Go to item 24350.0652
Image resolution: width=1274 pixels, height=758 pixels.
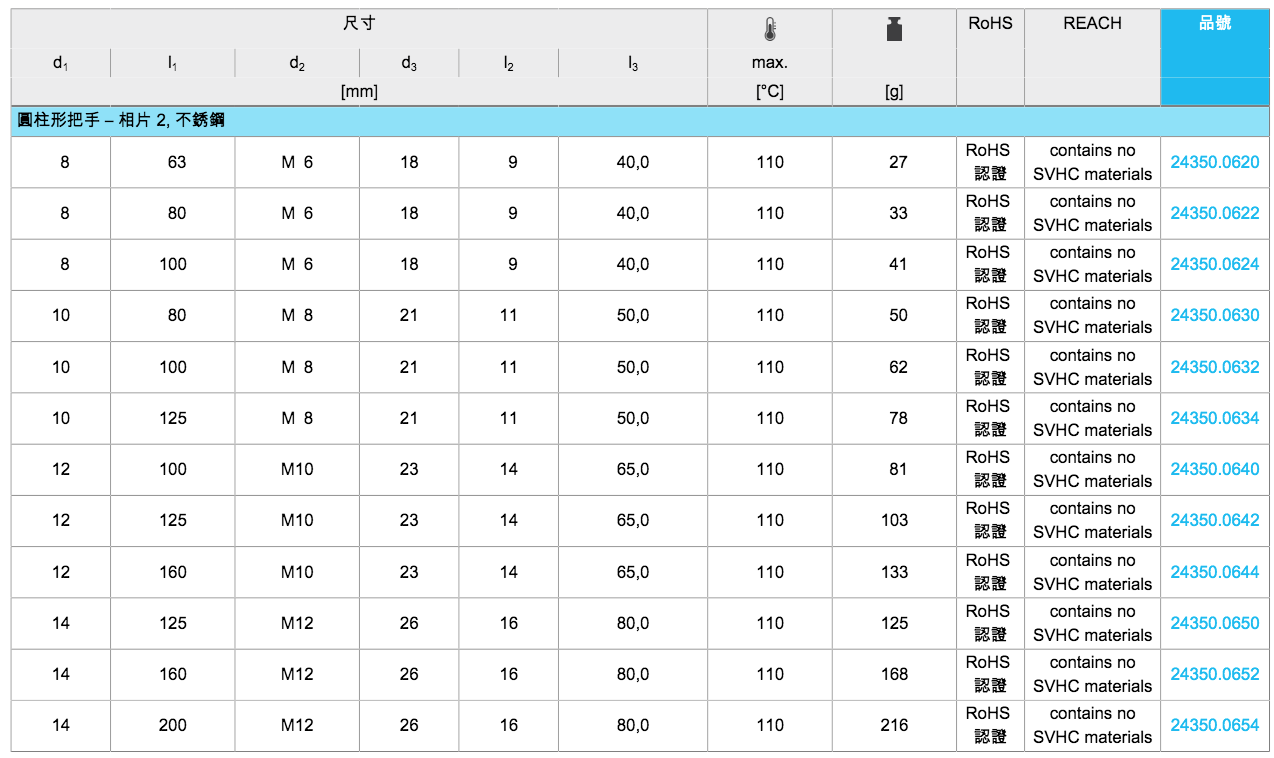[1214, 674]
